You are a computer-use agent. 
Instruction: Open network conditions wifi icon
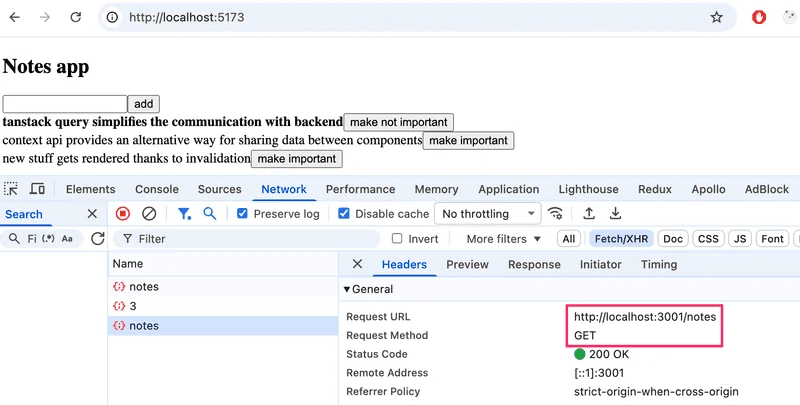click(555, 214)
